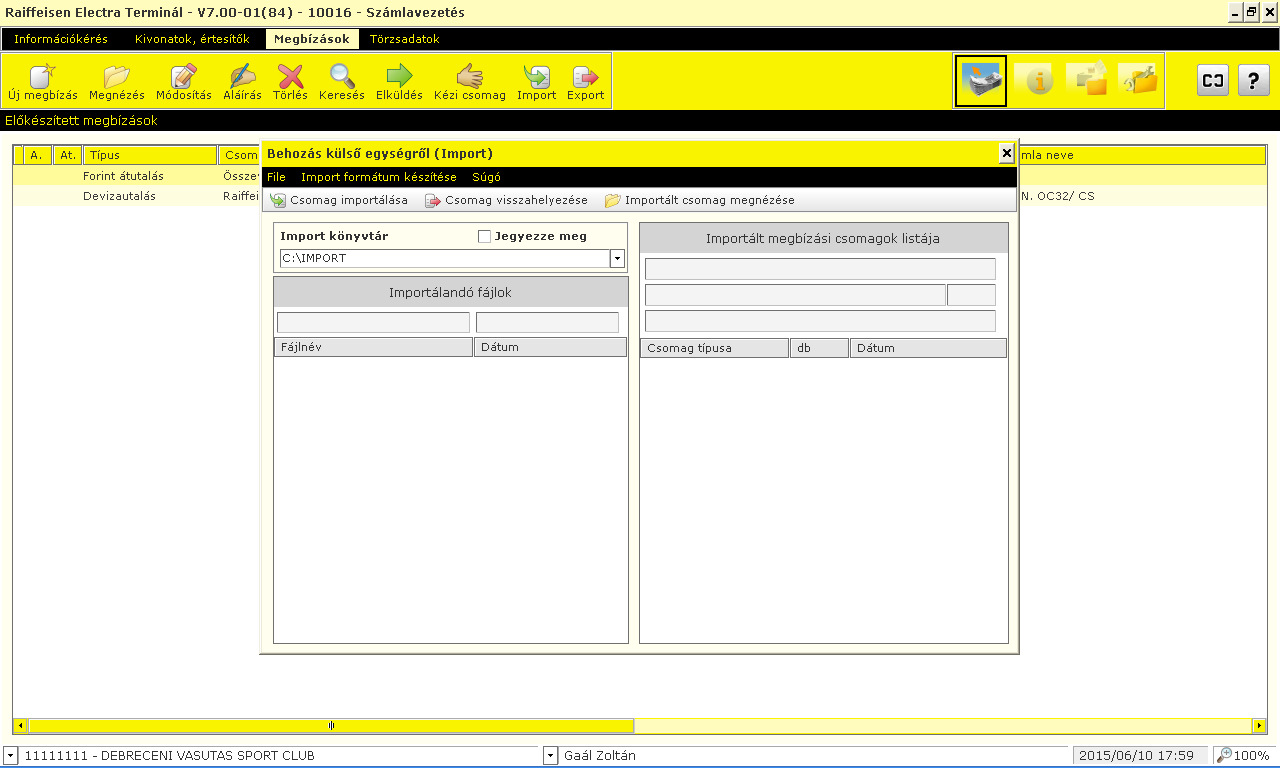Click the date filter field above Dátum
The height and width of the screenshot is (768, 1280).
547,322
